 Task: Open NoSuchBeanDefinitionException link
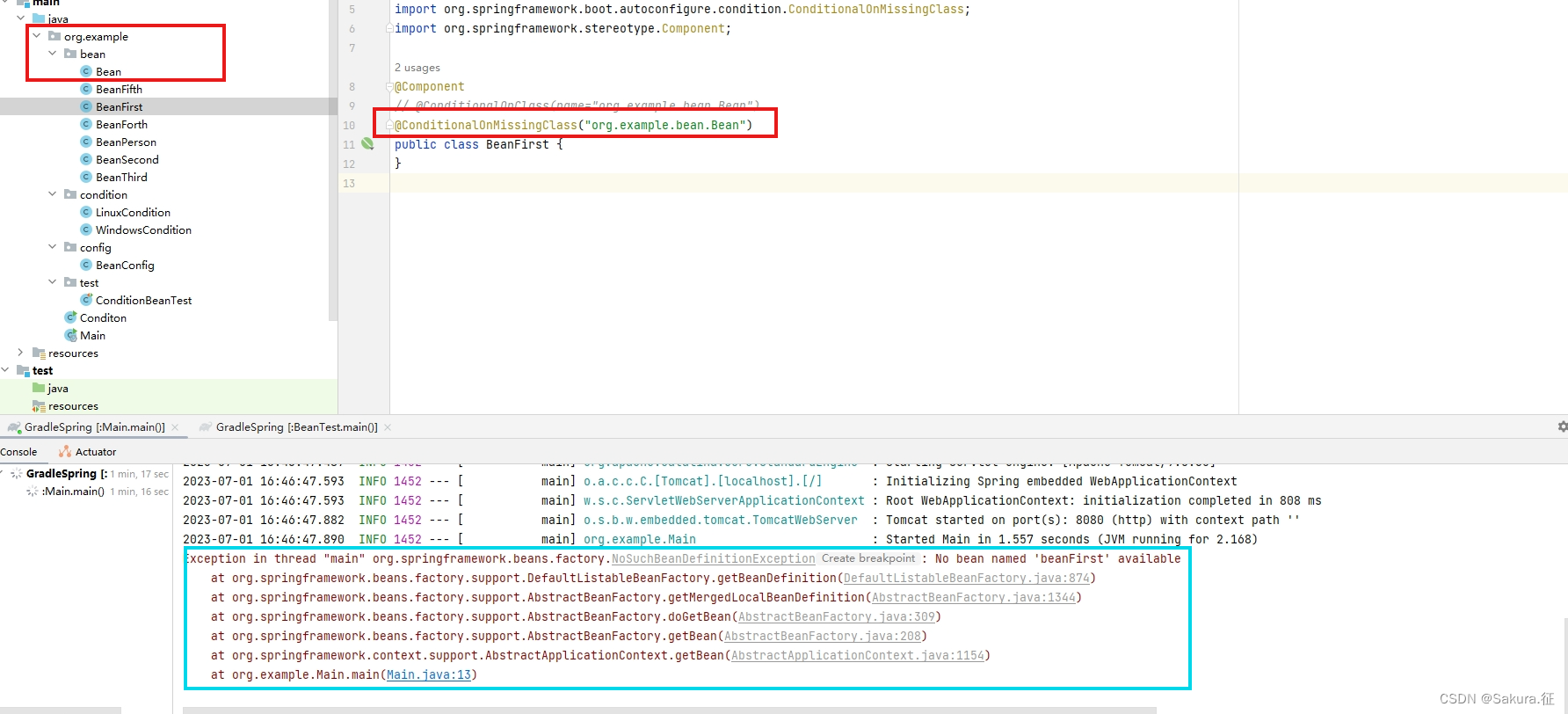tap(713, 558)
